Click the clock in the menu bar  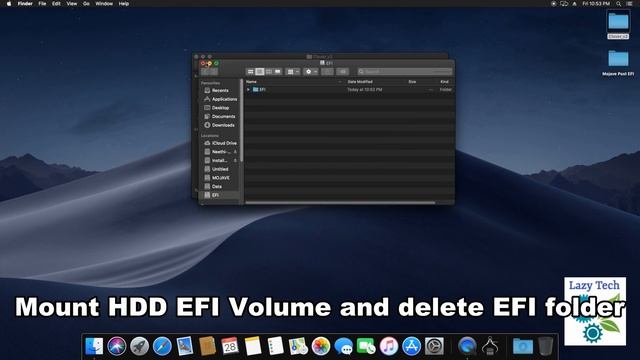pyautogui.click(x=596, y=4)
